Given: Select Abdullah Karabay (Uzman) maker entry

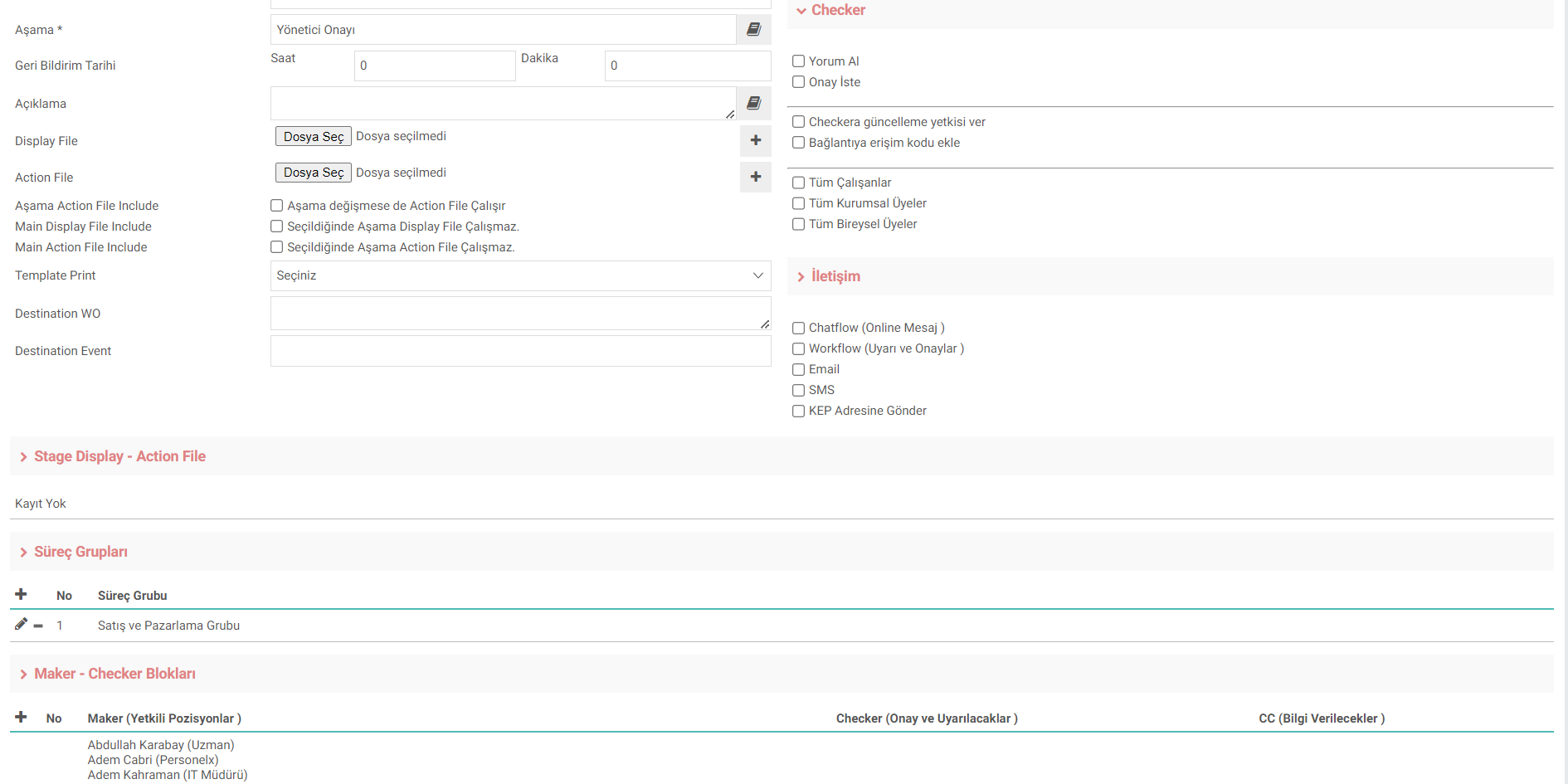Looking at the screenshot, I should coord(161,745).
